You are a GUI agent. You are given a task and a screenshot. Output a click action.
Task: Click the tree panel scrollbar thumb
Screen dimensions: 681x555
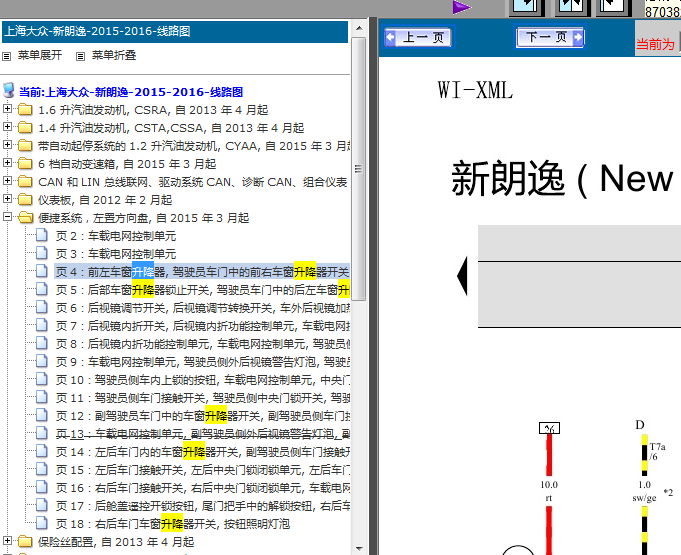[359, 169]
